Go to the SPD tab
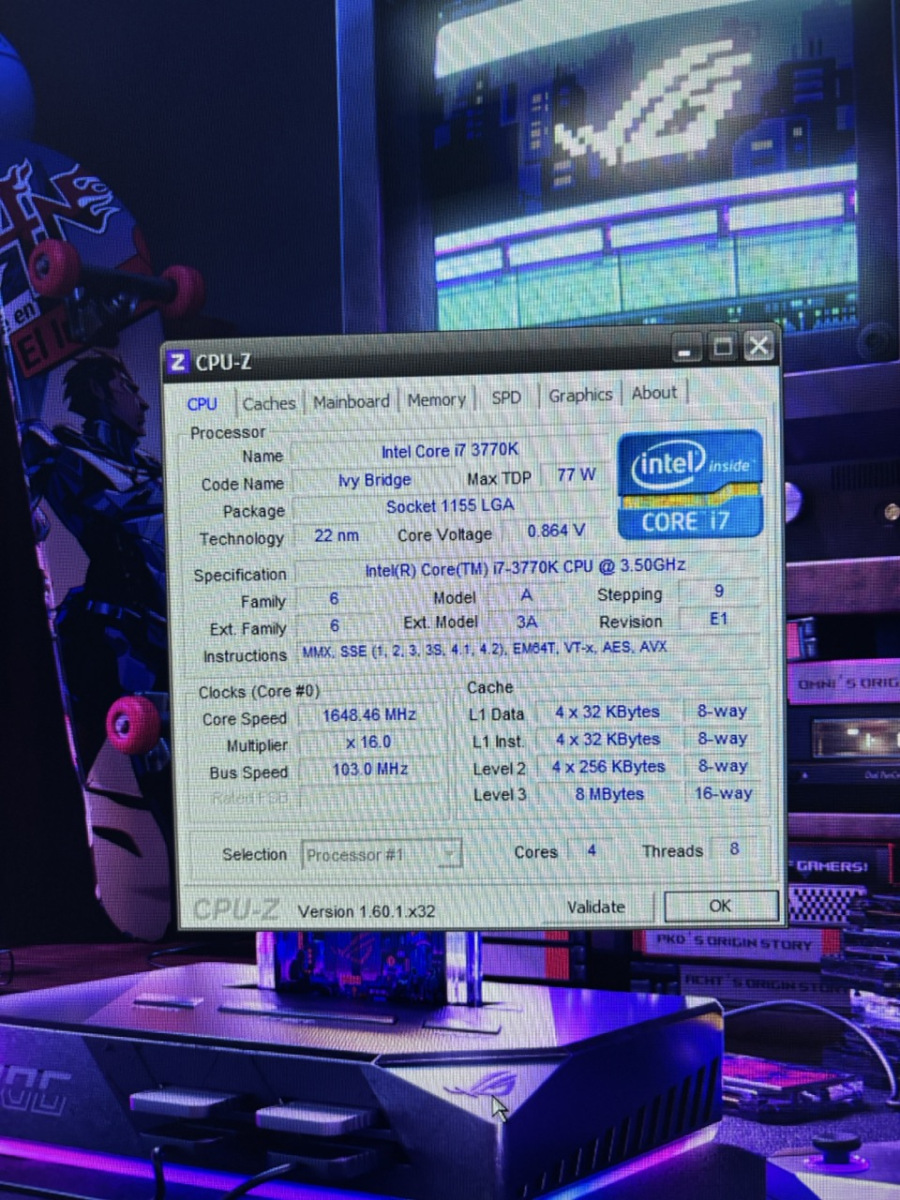Viewport: 900px width, 1200px height. tap(506, 397)
